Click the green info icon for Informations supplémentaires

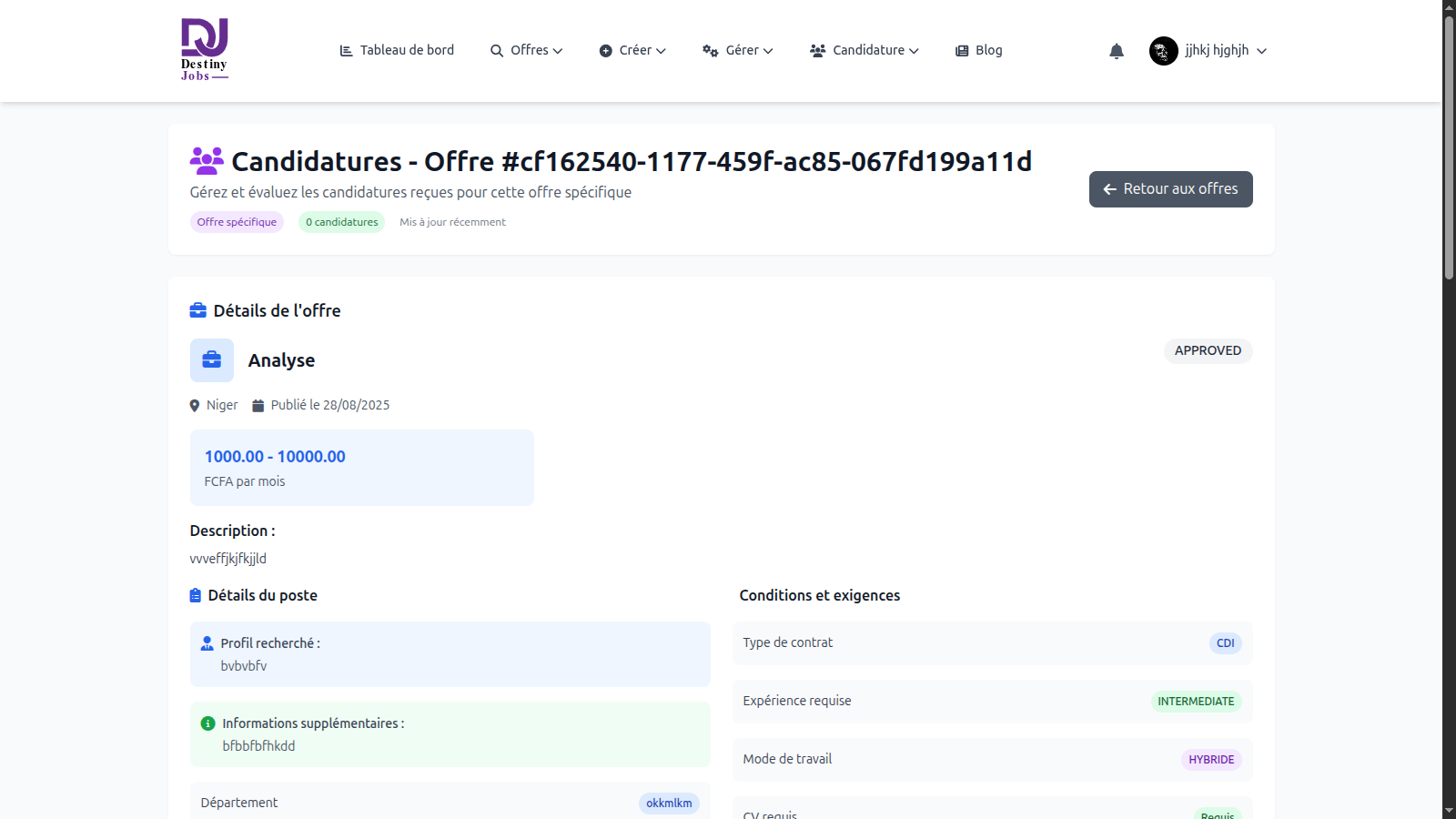coord(208,723)
